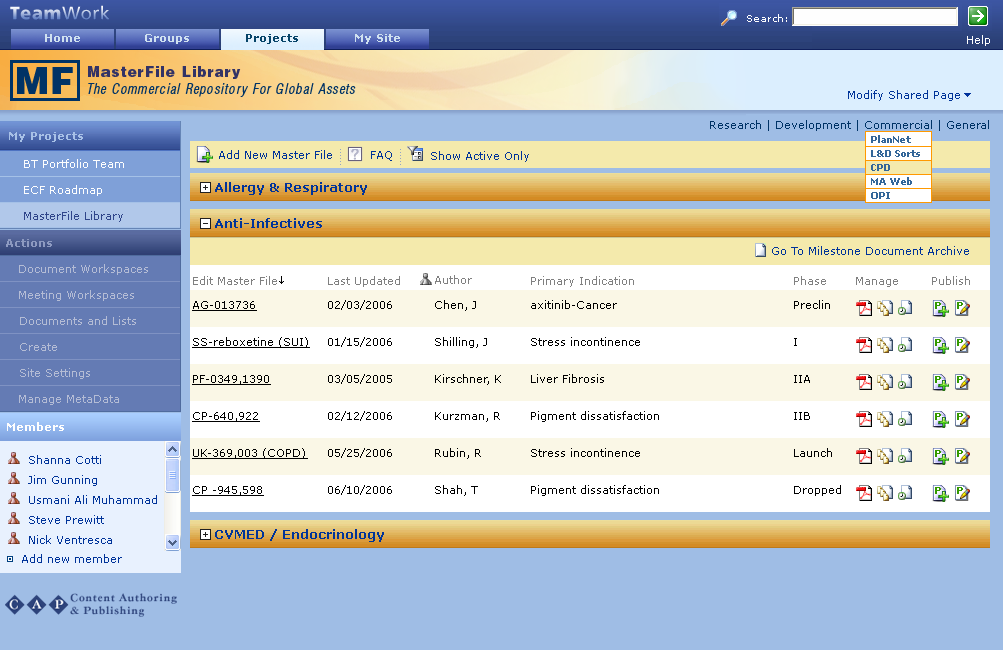1003x650 pixels.
Task: Open member Steve Prewitt
Action: point(66,520)
